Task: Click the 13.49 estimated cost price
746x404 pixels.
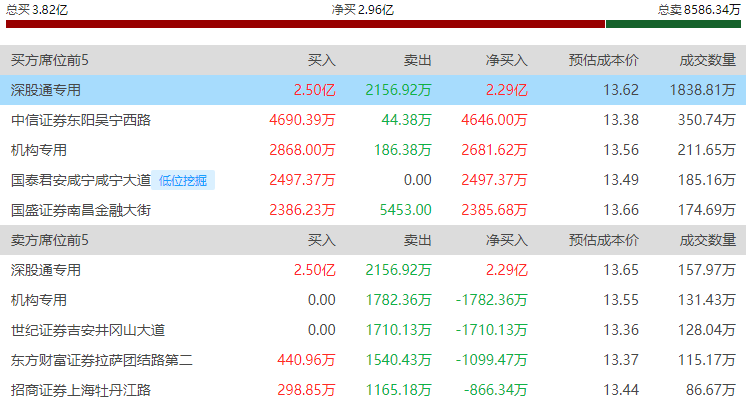Action: click(x=621, y=180)
